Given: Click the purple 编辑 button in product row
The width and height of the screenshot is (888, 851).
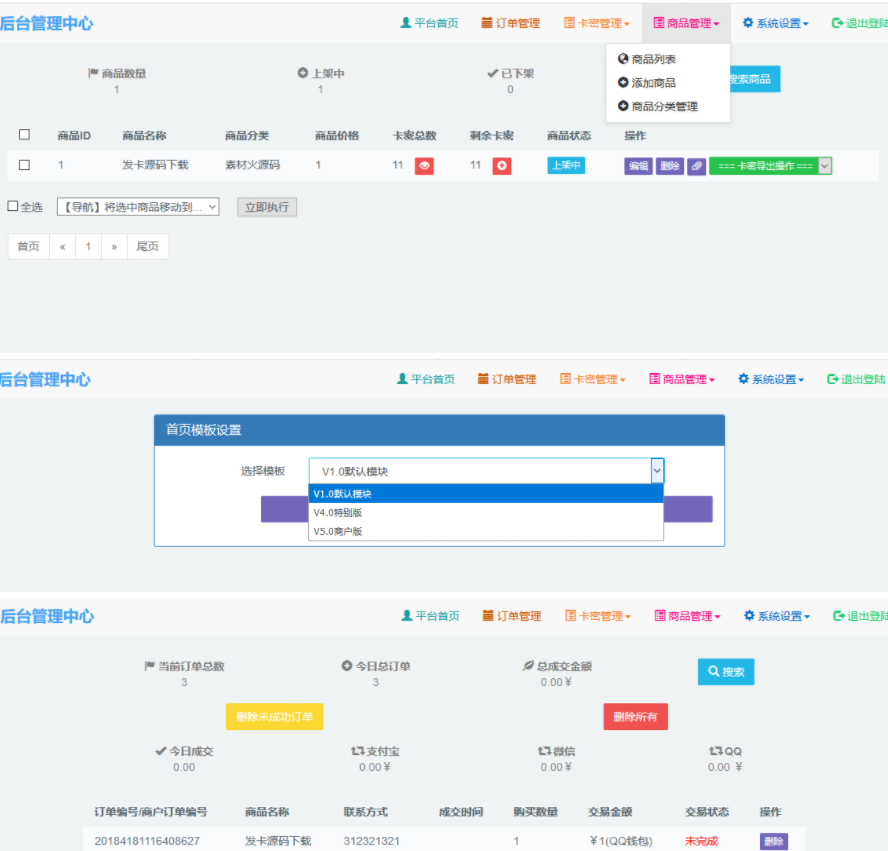Looking at the screenshot, I should 638,166.
